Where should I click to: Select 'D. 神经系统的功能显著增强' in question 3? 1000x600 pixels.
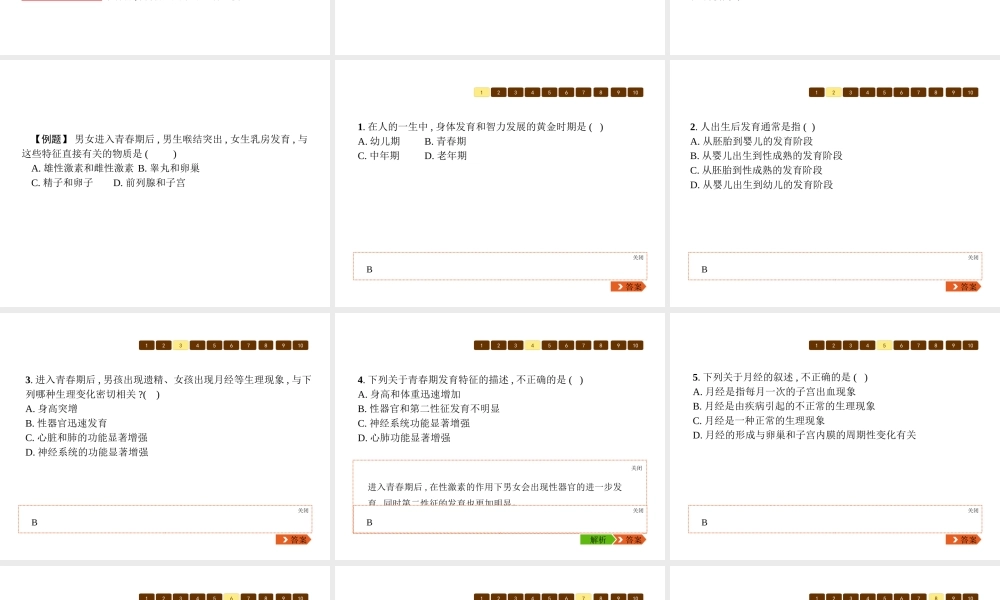point(87,452)
